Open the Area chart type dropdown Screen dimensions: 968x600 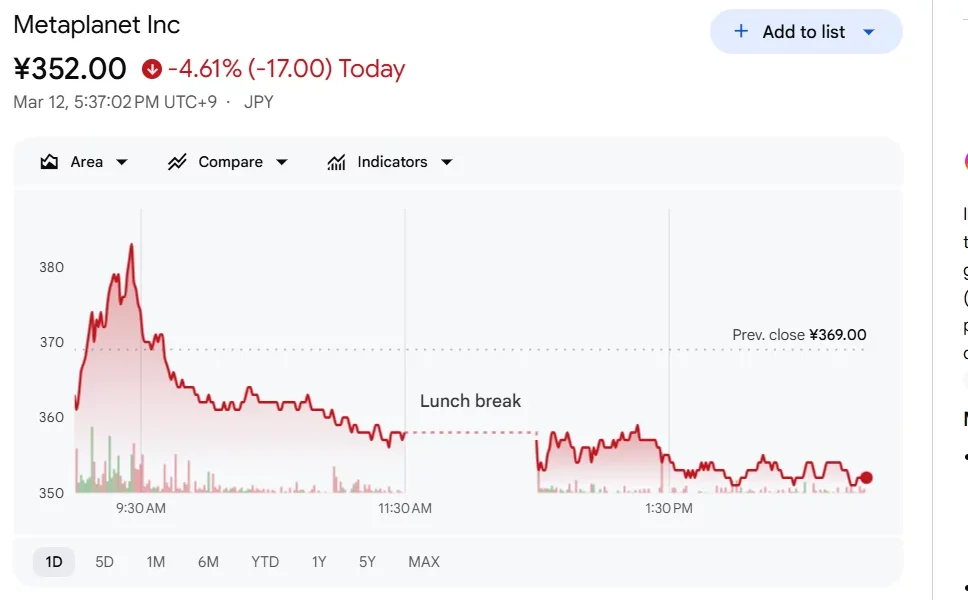click(x=121, y=161)
